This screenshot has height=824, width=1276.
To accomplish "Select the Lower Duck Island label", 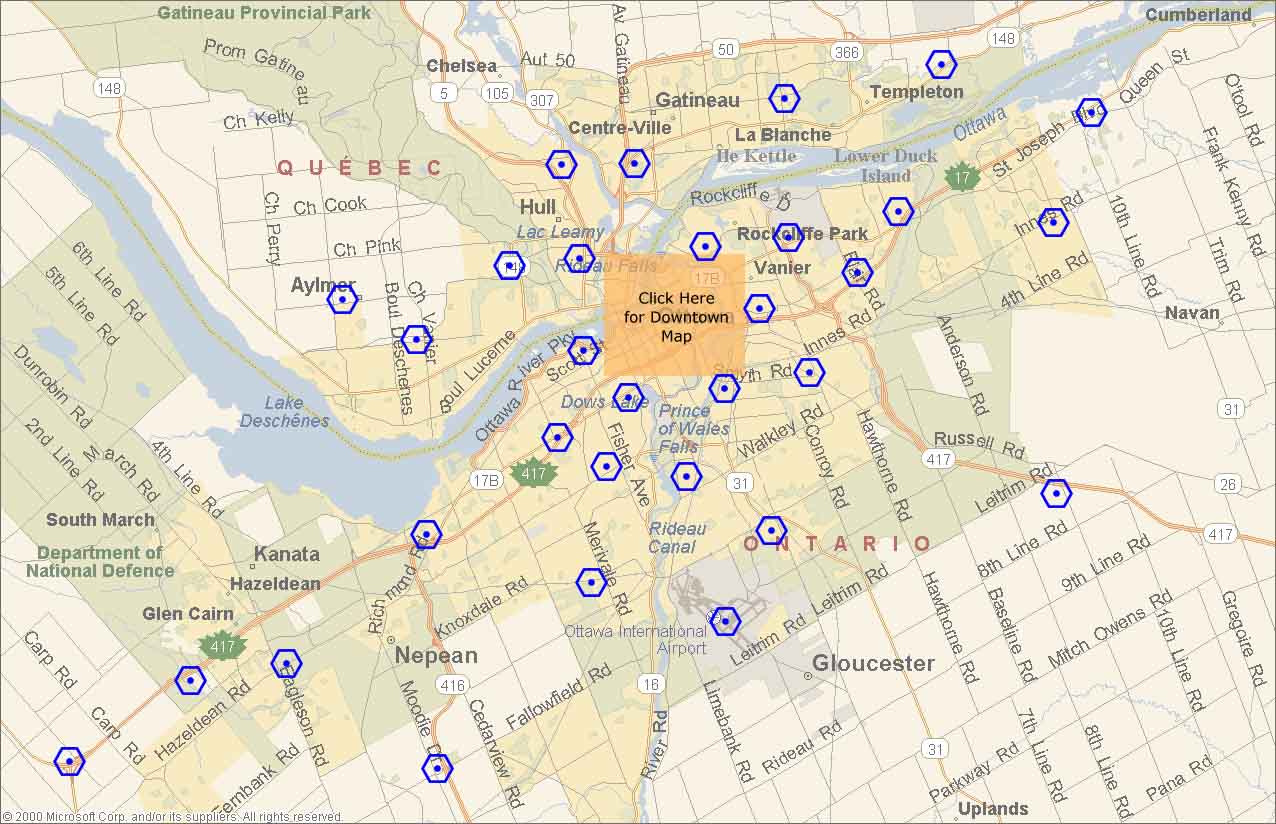I will click(x=886, y=166).
